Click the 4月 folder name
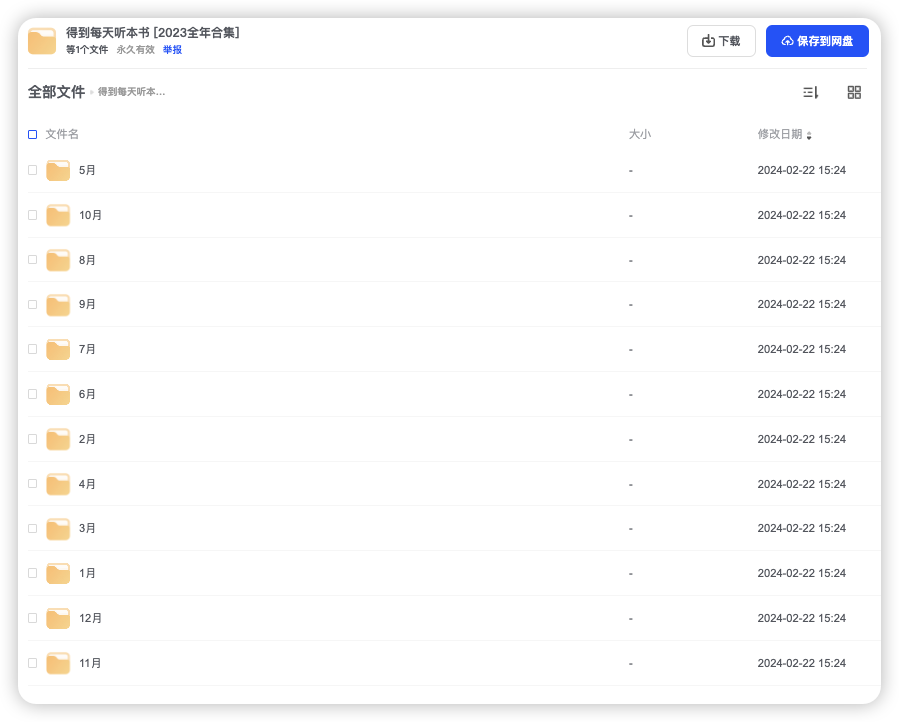Viewport: 899px width, 722px height. 87,483
